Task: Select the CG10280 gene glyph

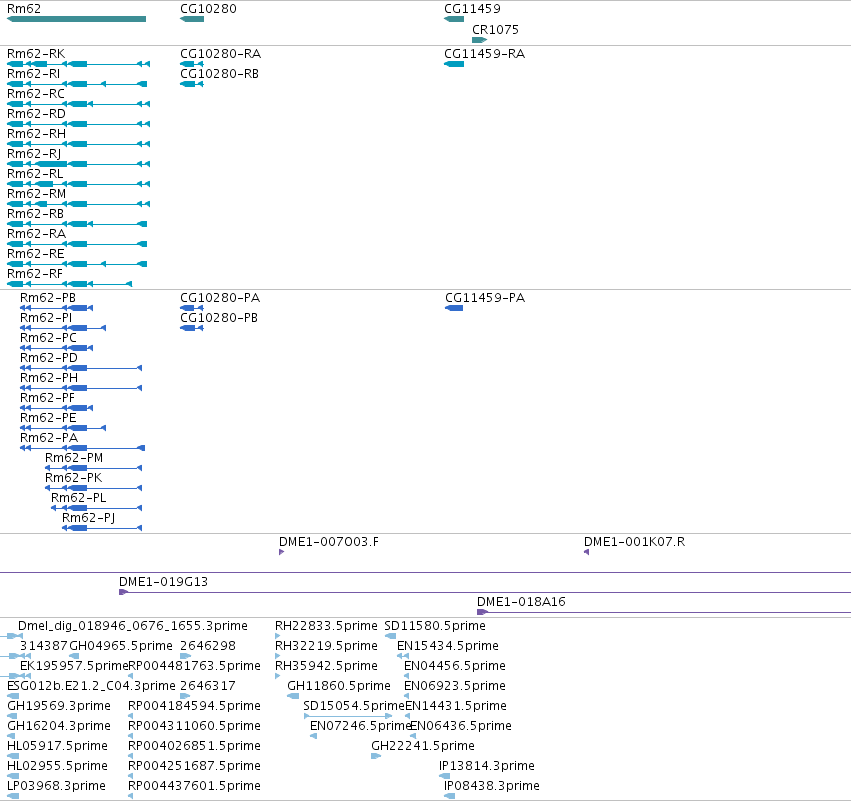Action: click(192, 19)
